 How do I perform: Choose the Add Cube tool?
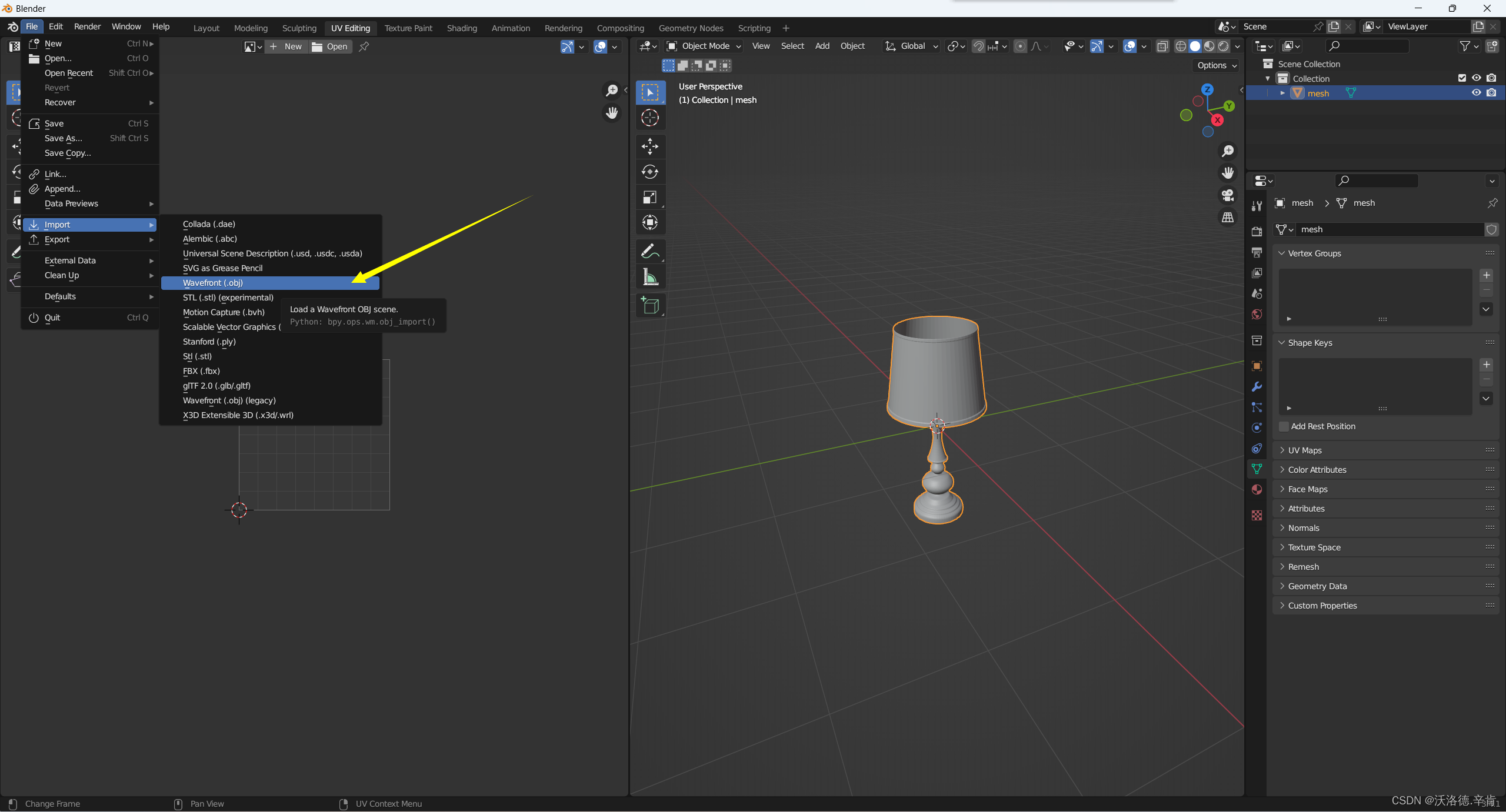pos(650,305)
